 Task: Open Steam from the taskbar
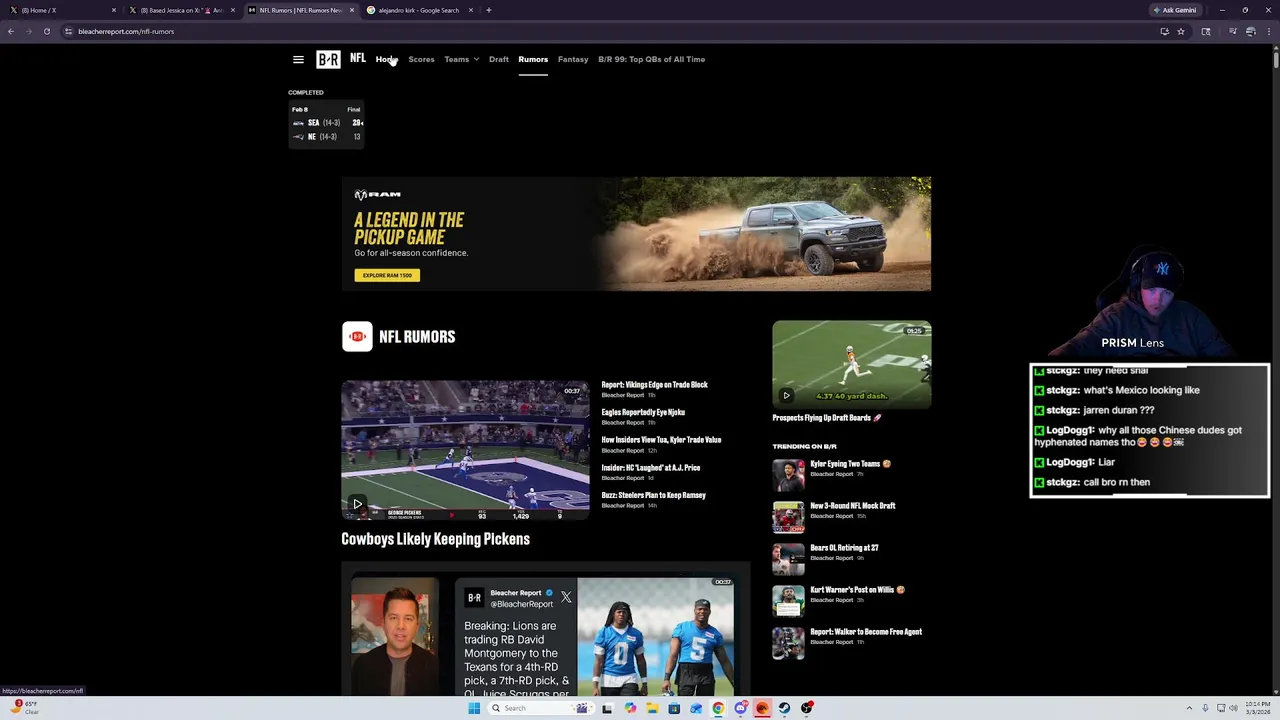pos(784,708)
